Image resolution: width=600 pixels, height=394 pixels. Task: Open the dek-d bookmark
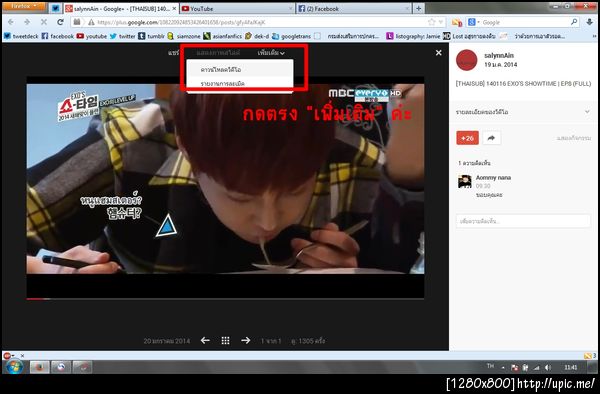click(257, 36)
